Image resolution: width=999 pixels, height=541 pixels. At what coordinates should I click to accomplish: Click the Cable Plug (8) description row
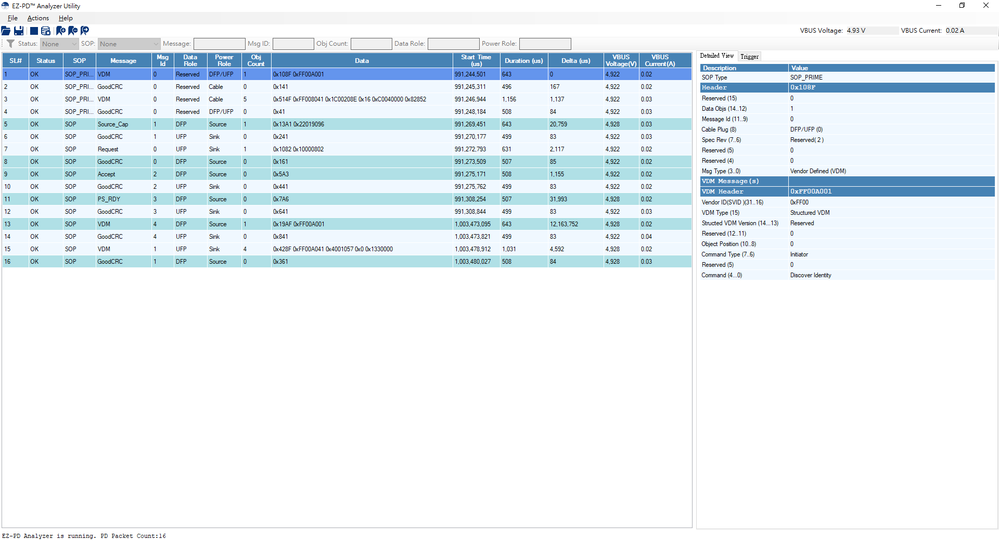pyautogui.click(x=847, y=129)
